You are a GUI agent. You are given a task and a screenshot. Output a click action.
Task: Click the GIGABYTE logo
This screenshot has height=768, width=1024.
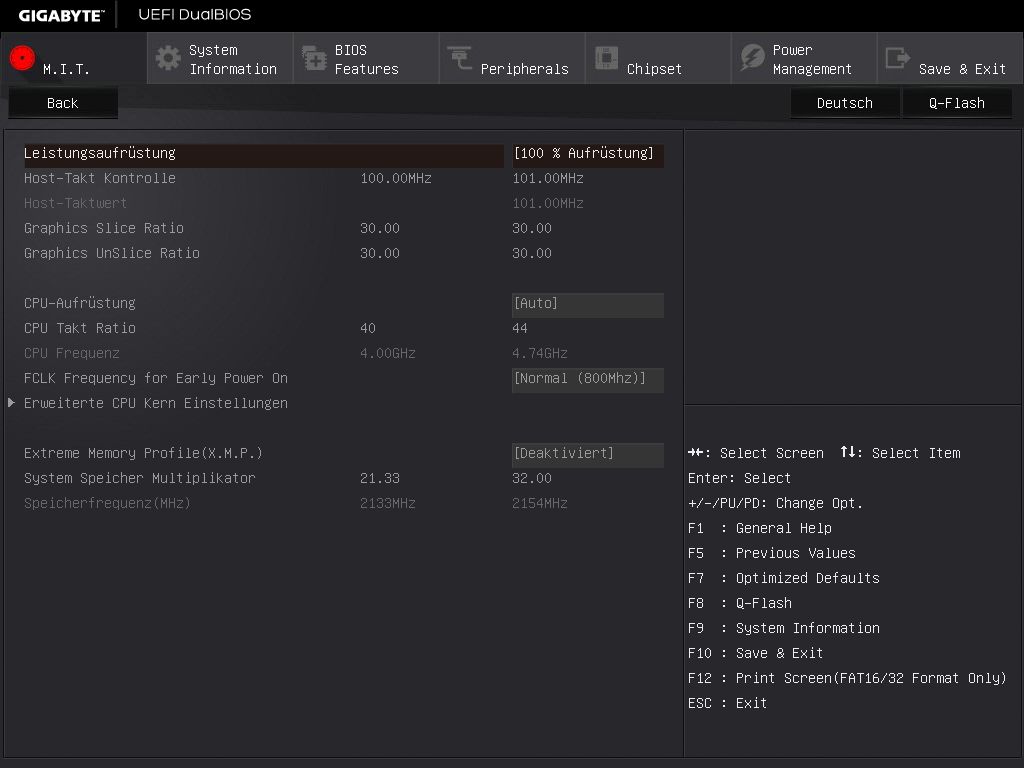(x=61, y=16)
